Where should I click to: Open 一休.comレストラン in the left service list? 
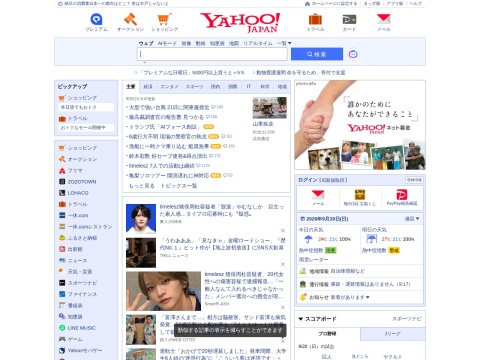pyautogui.click(x=86, y=227)
